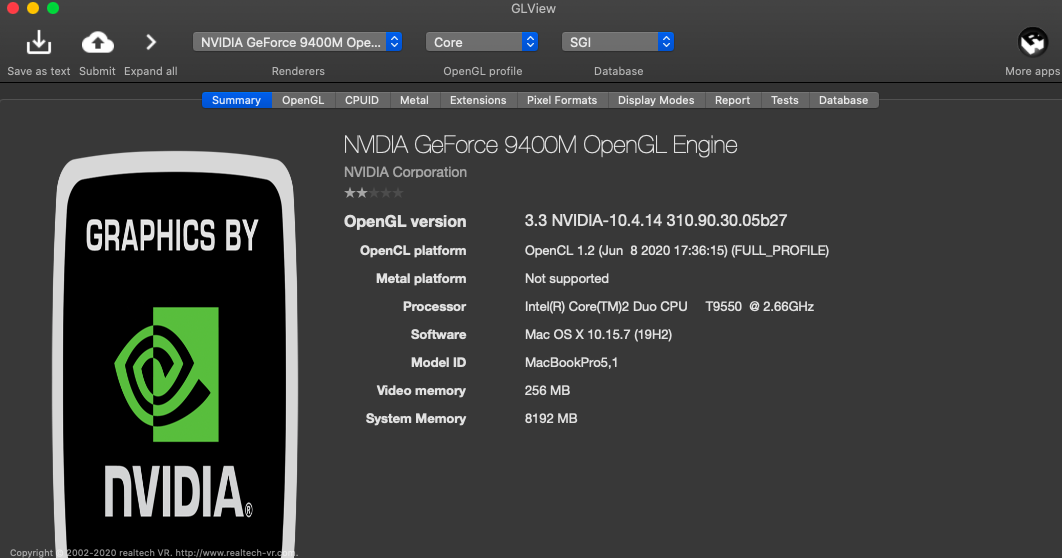The height and width of the screenshot is (558, 1062).
Task: Click the Save as text download icon
Action: click(39, 42)
